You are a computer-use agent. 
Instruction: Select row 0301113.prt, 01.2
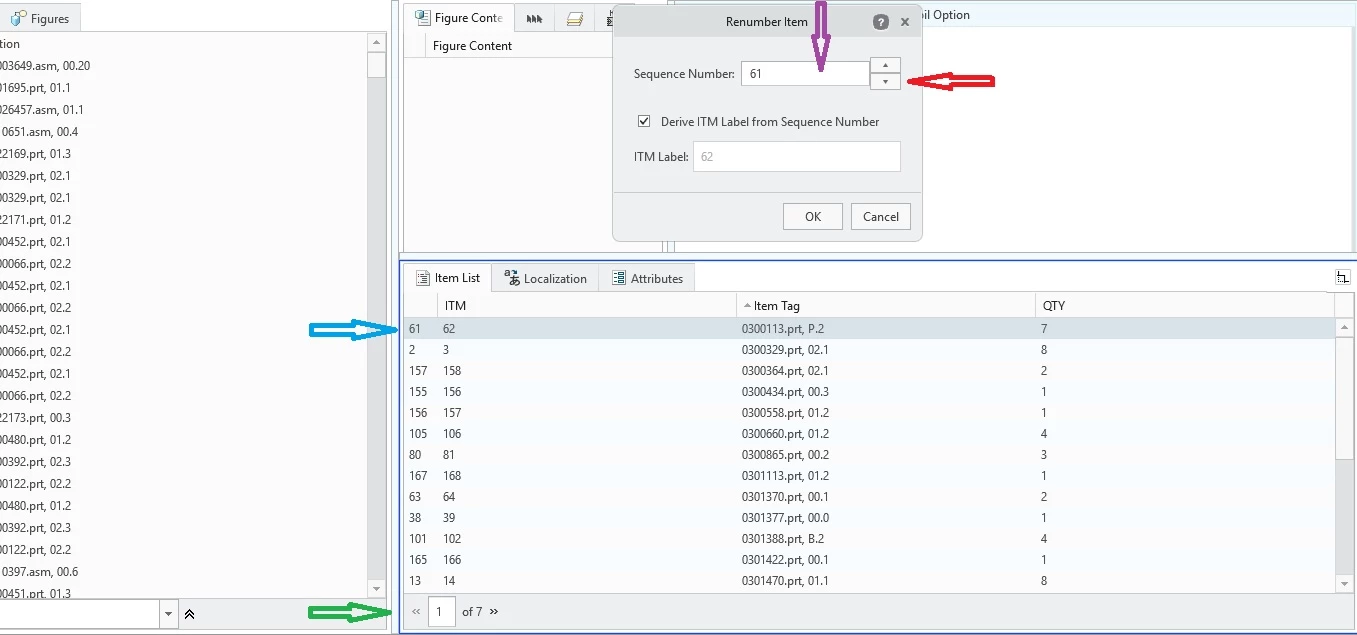(x=868, y=476)
